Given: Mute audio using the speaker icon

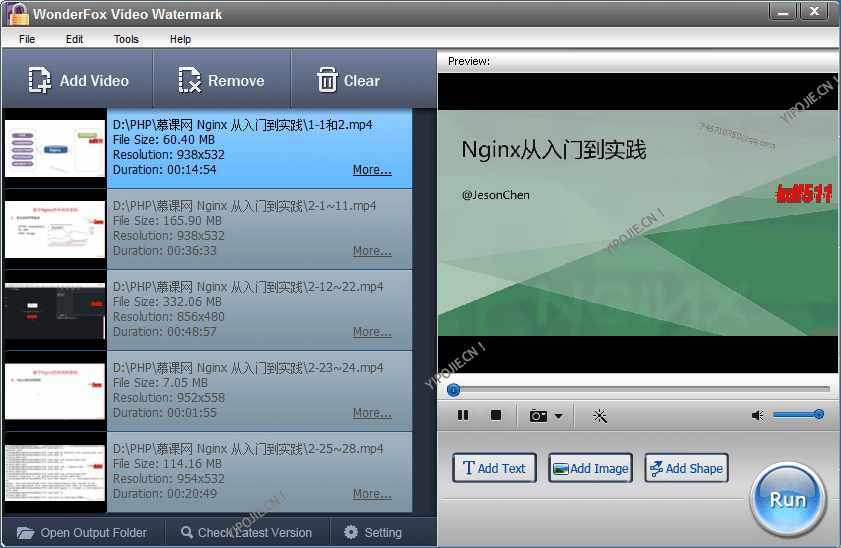Looking at the screenshot, I should (x=758, y=416).
